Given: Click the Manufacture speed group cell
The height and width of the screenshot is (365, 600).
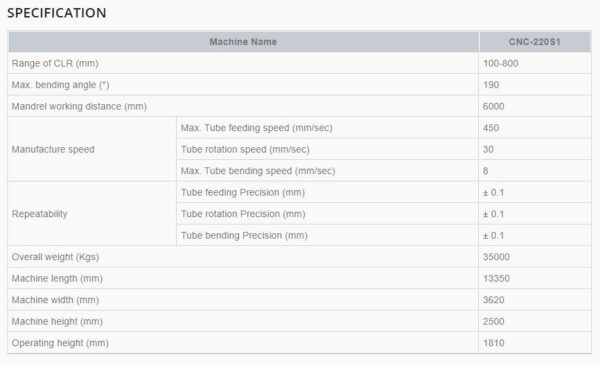Looking at the screenshot, I should click(92, 149).
